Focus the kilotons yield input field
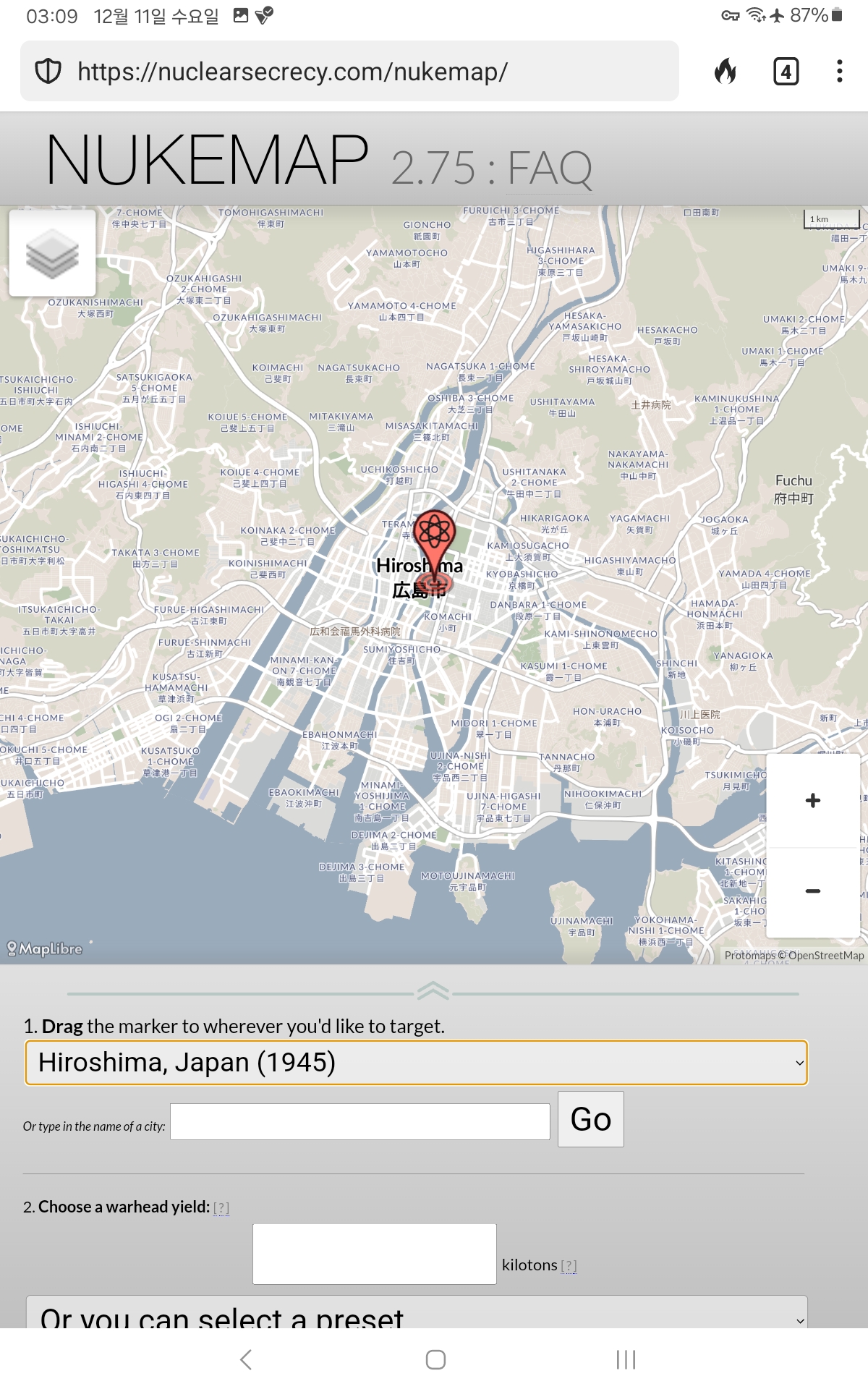This screenshot has width=868, height=1389. tap(374, 1254)
